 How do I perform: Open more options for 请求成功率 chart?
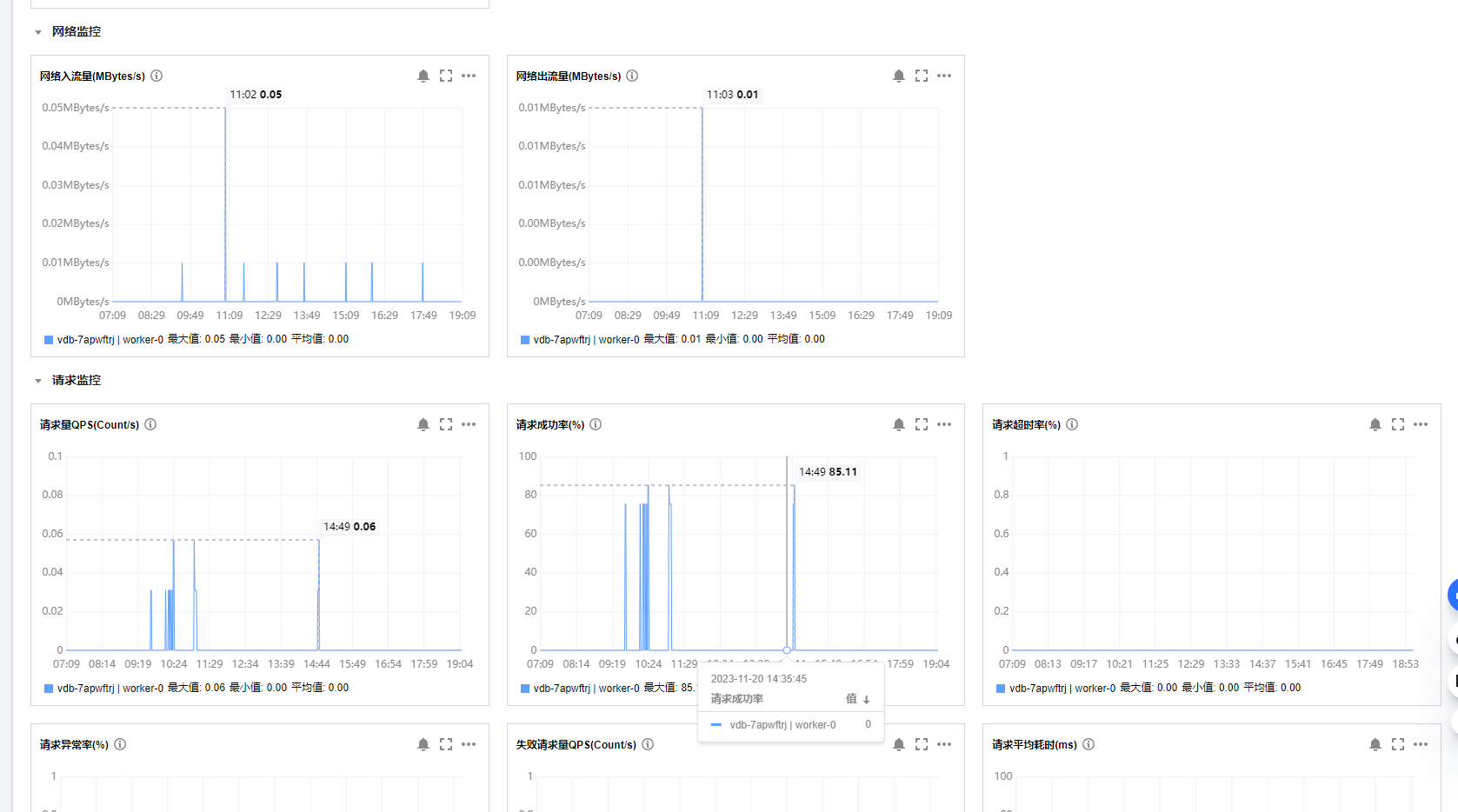(x=944, y=424)
